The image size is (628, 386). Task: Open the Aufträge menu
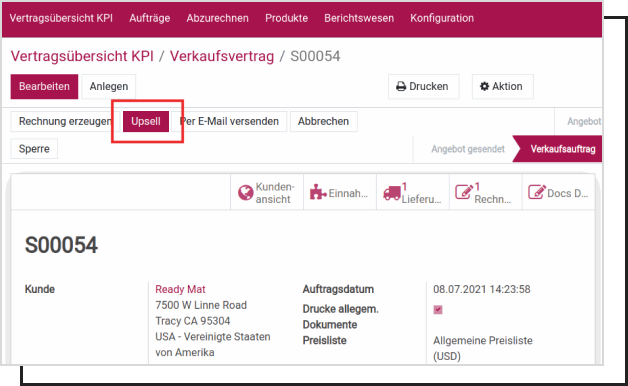(149, 18)
